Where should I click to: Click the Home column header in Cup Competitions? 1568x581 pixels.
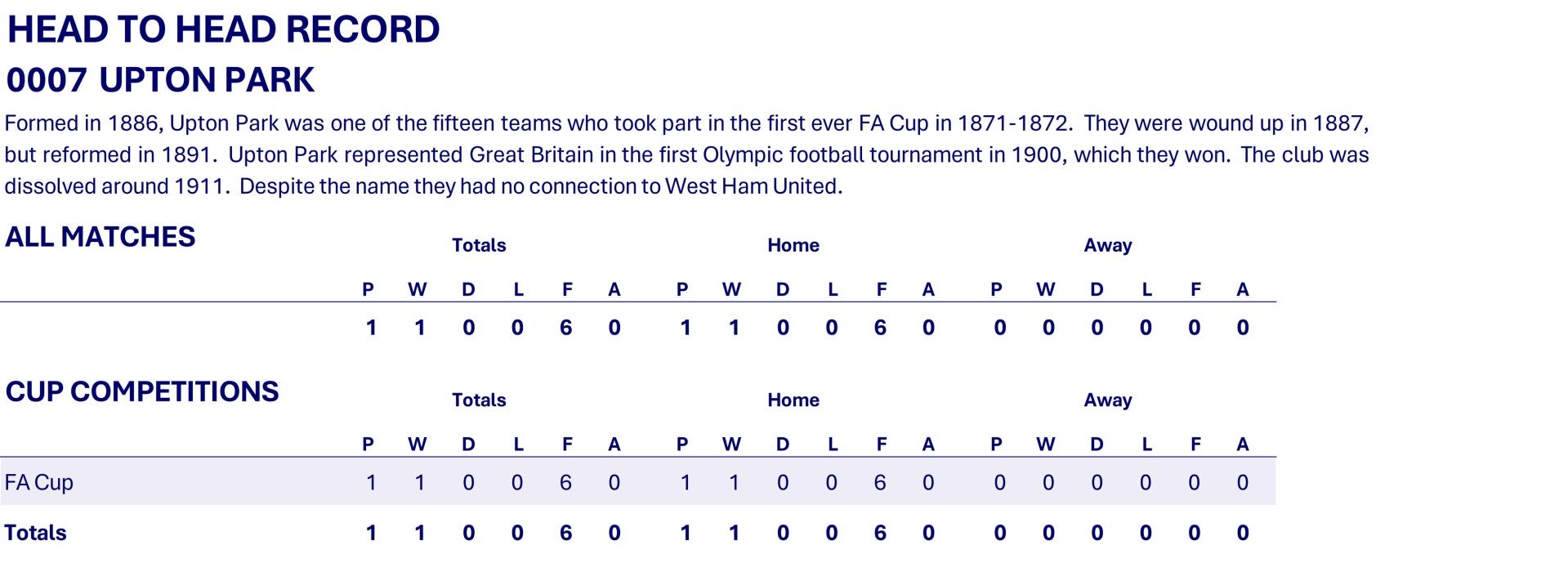coord(793,400)
